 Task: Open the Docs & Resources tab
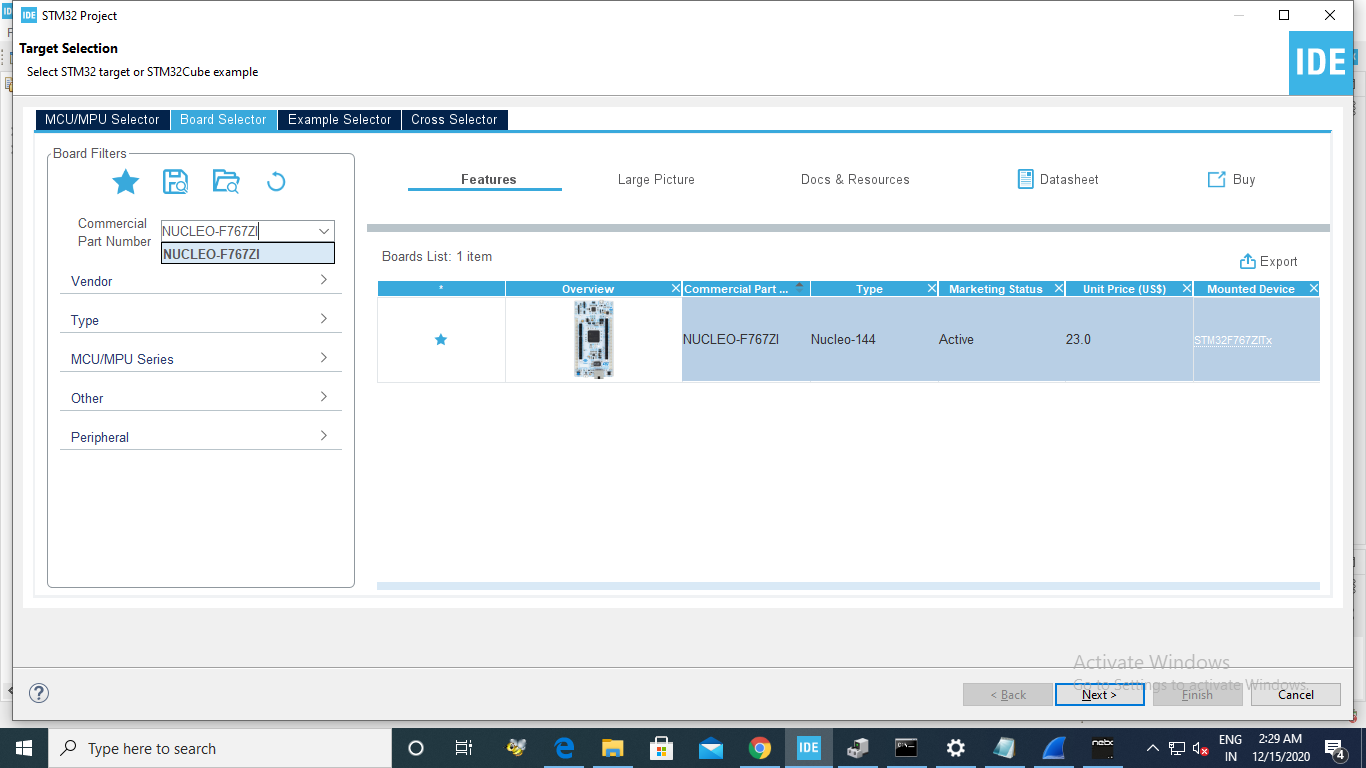point(855,179)
